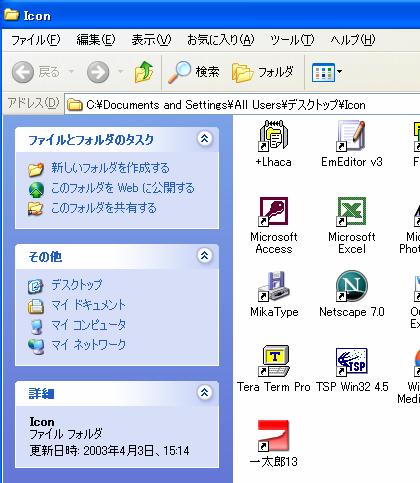Click the share folder task icon
This screenshot has width=420, height=483.
click(35, 209)
